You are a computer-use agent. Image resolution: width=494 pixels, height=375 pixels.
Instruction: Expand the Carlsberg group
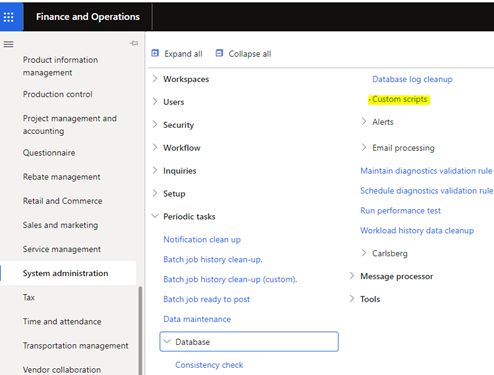pos(384,253)
